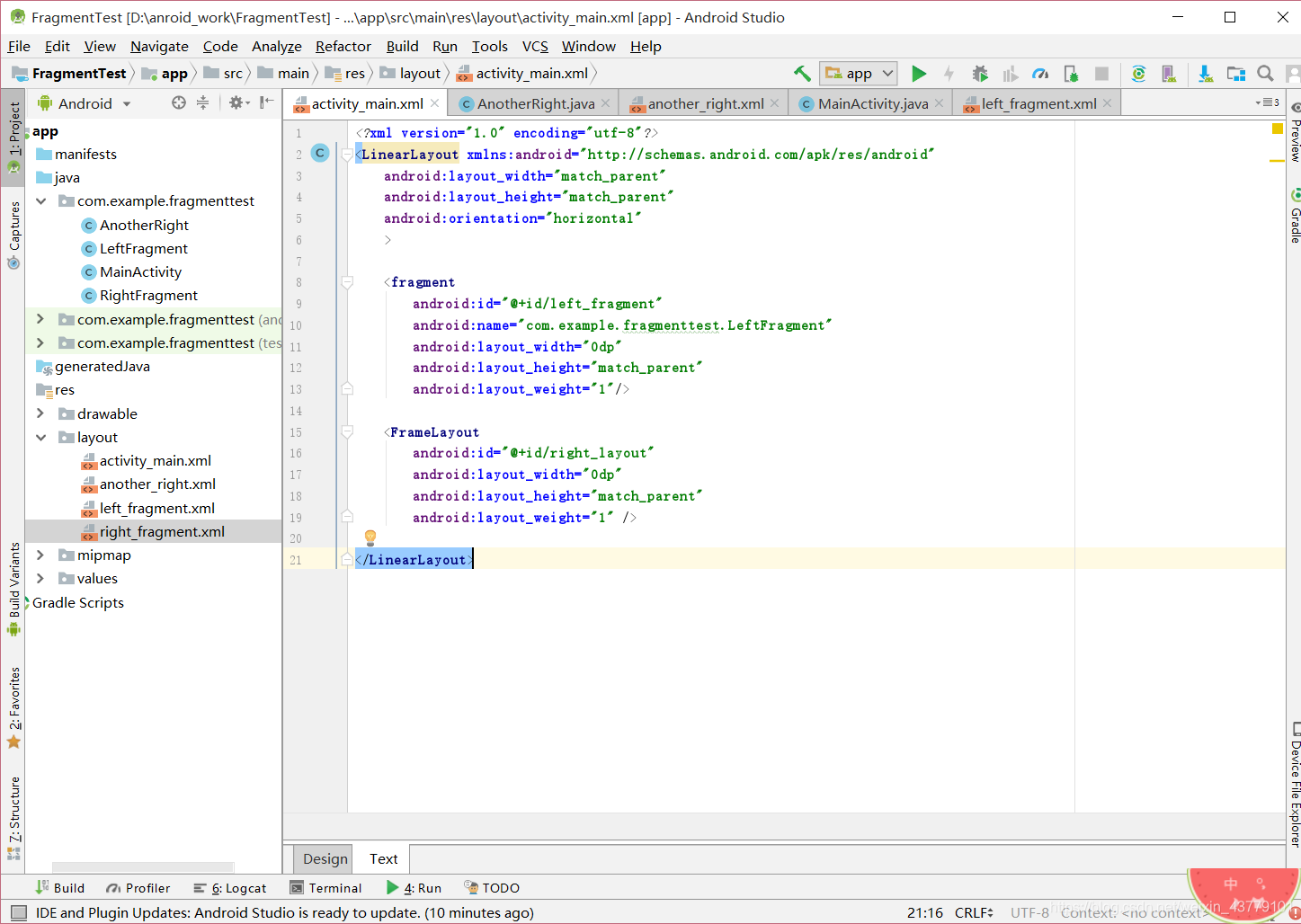Expand com.example.fragmenttest androidTest package
Screen dimensions: 1301x924
coord(40,319)
